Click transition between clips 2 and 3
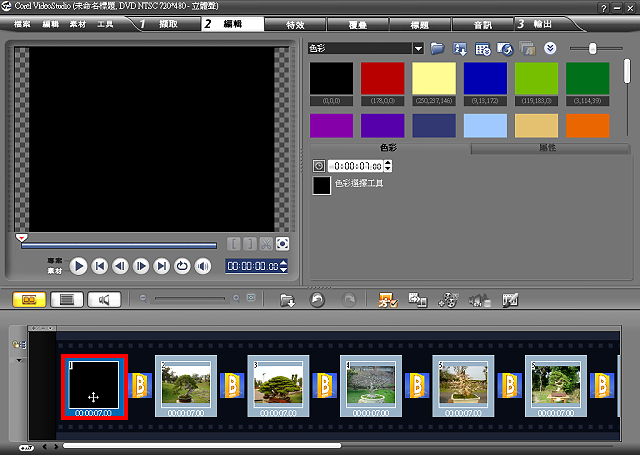The width and height of the screenshot is (640, 455). 232,385
